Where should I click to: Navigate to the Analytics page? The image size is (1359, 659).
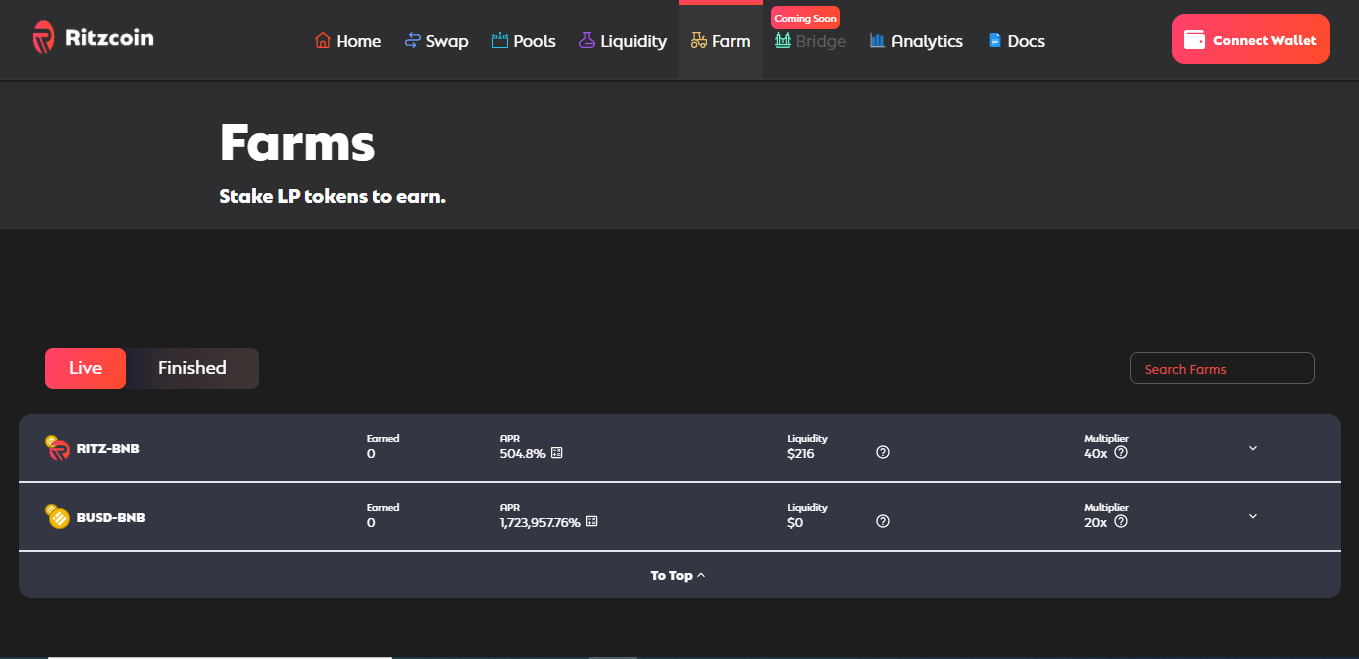[x=916, y=41]
